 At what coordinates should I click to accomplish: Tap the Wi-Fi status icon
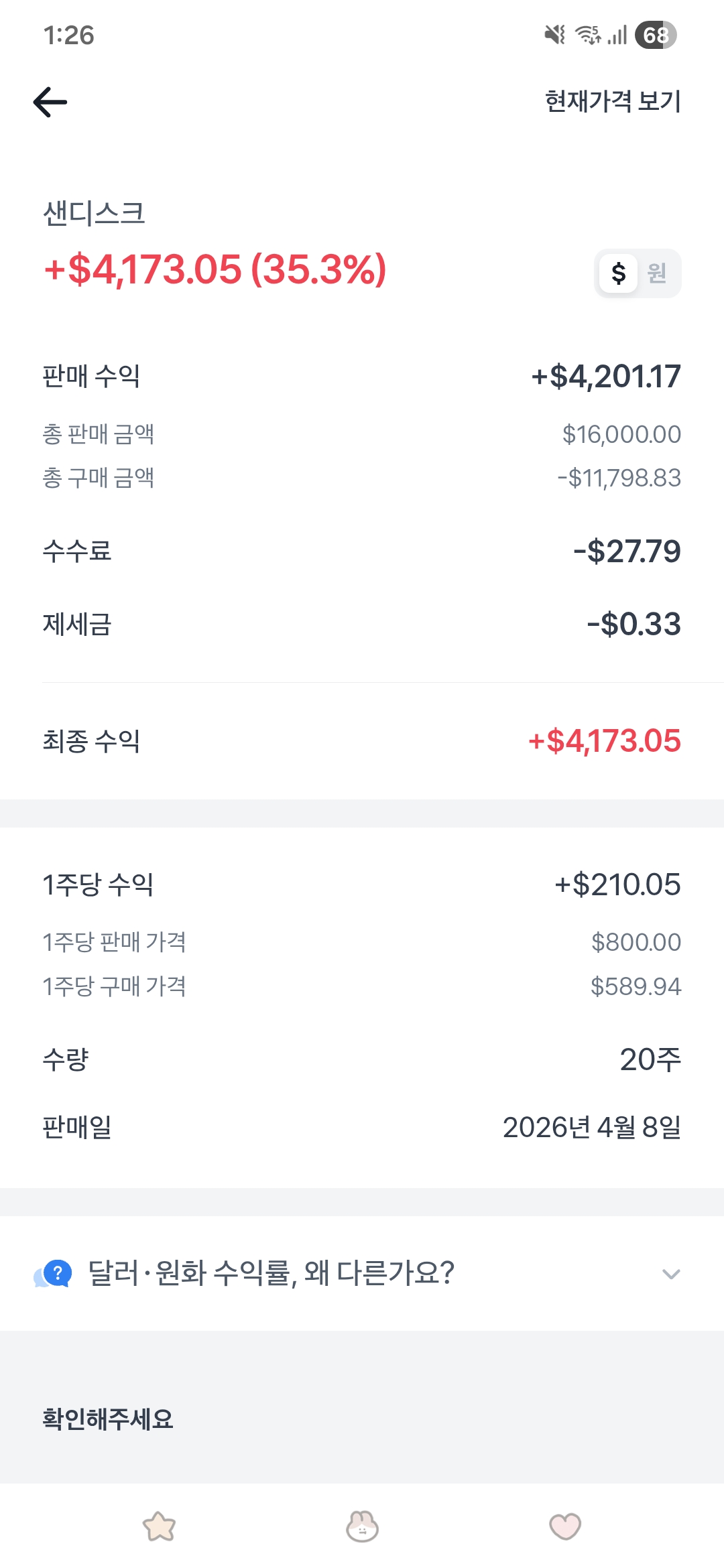coord(589,35)
